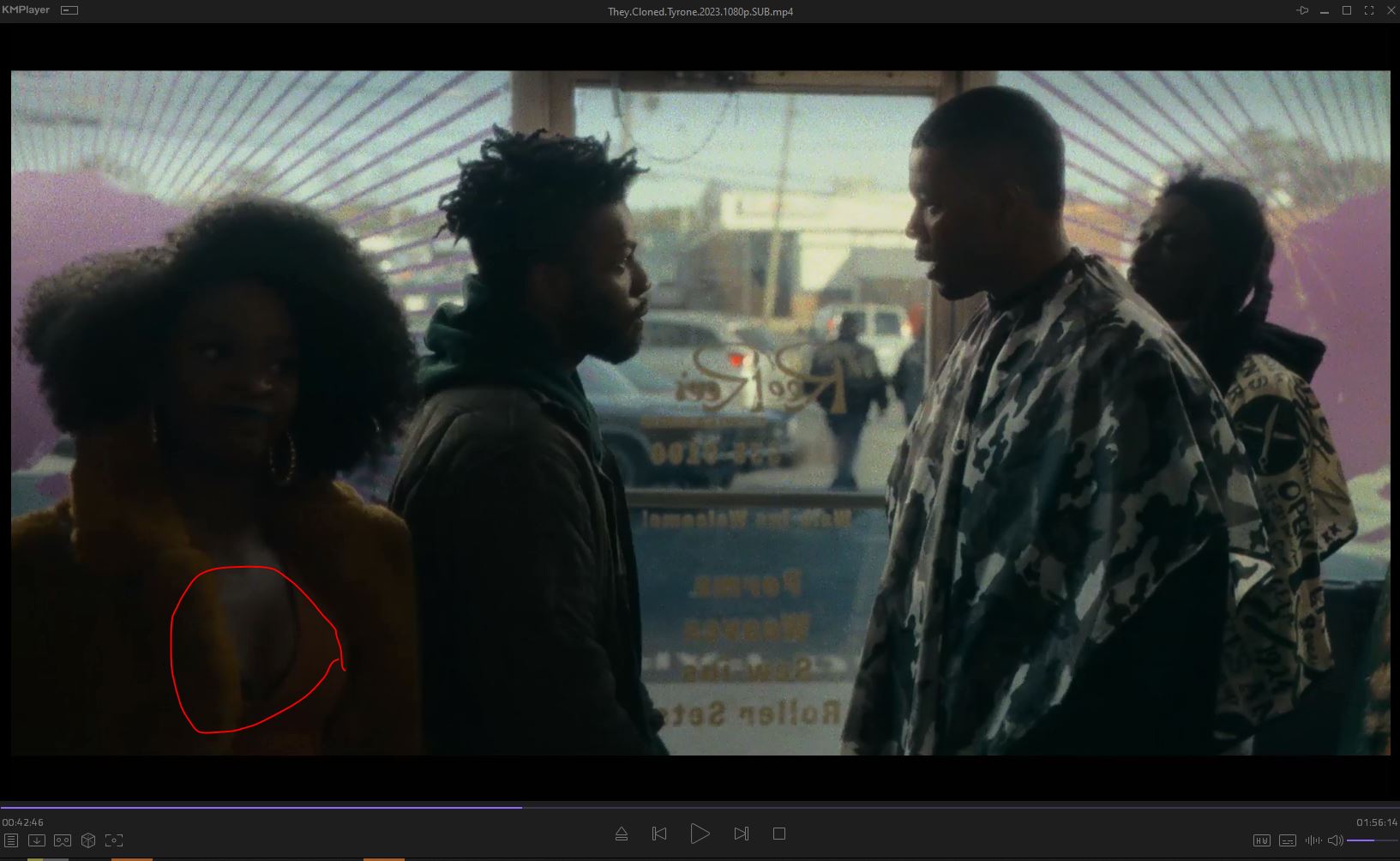Image resolution: width=1400 pixels, height=861 pixels.
Task: Enable VR mode with the goggles icon
Action: 63,840
